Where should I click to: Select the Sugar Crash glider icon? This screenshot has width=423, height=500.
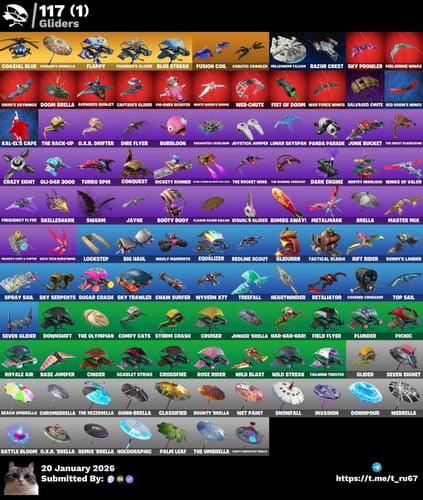pyautogui.click(x=96, y=282)
